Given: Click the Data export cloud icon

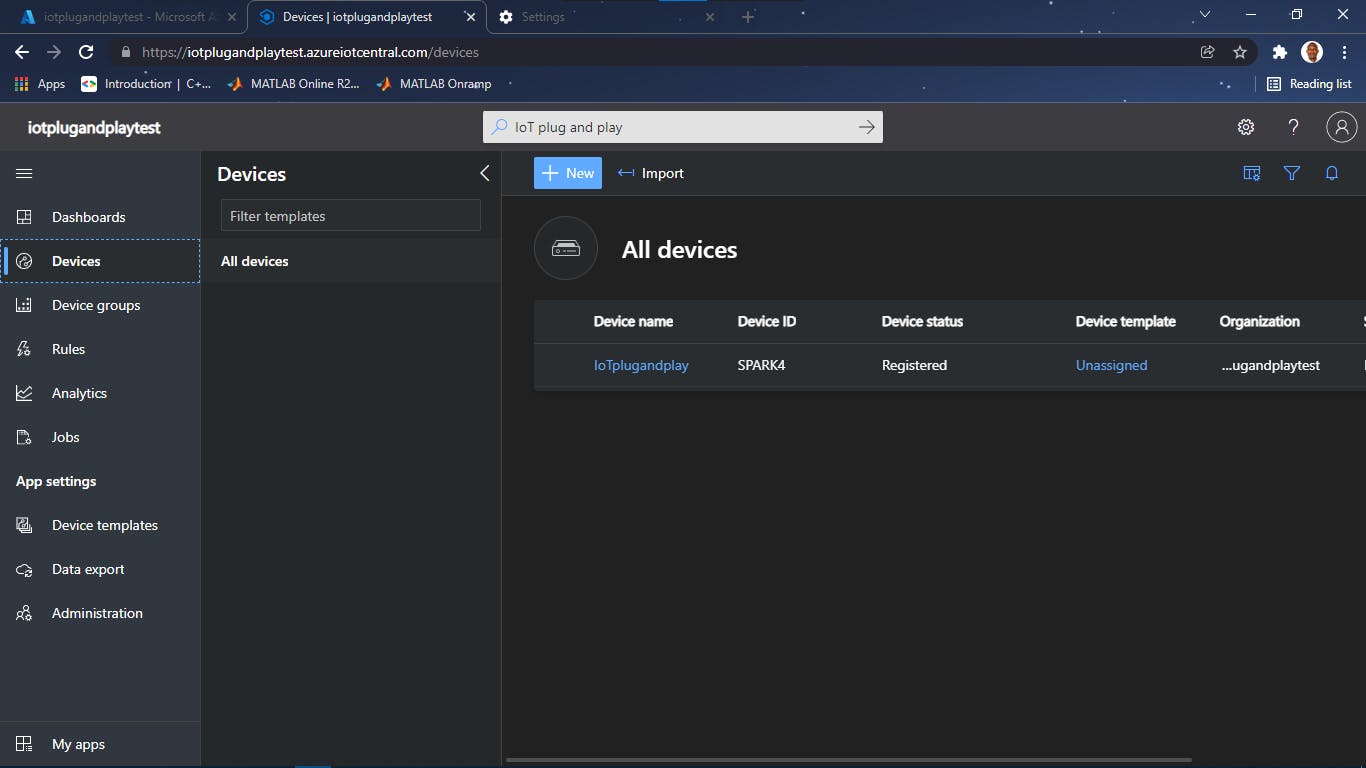Looking at the screenshot, I should pos(24,569).
